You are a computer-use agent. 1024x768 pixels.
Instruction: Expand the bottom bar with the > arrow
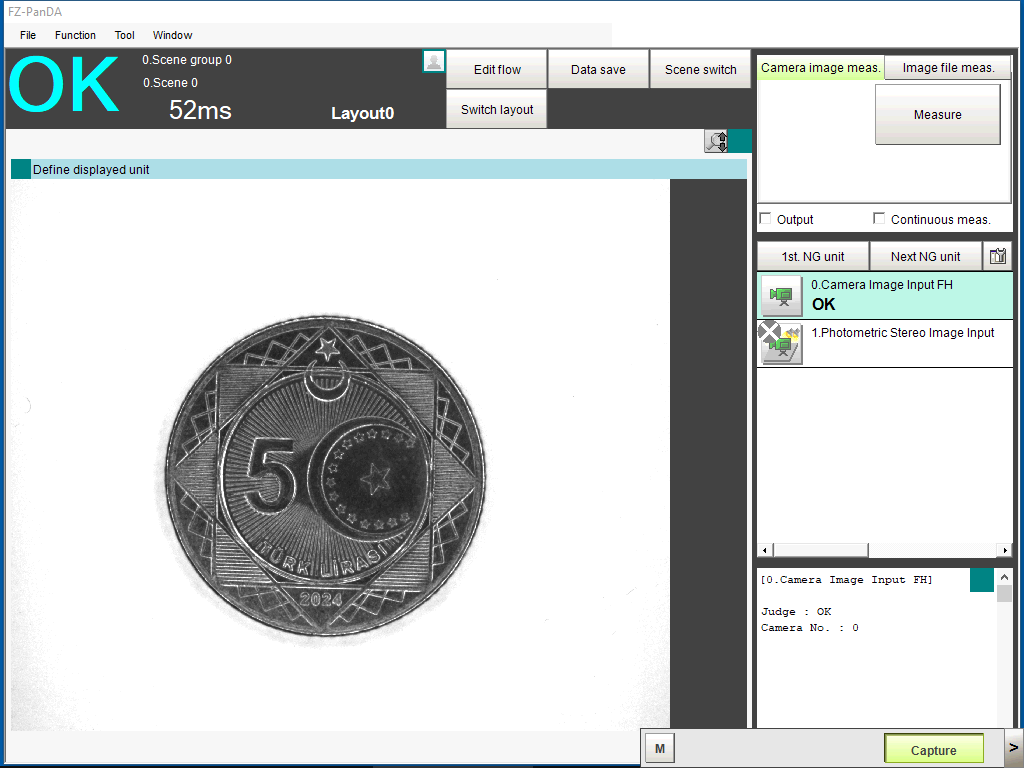coord(1013,747)
